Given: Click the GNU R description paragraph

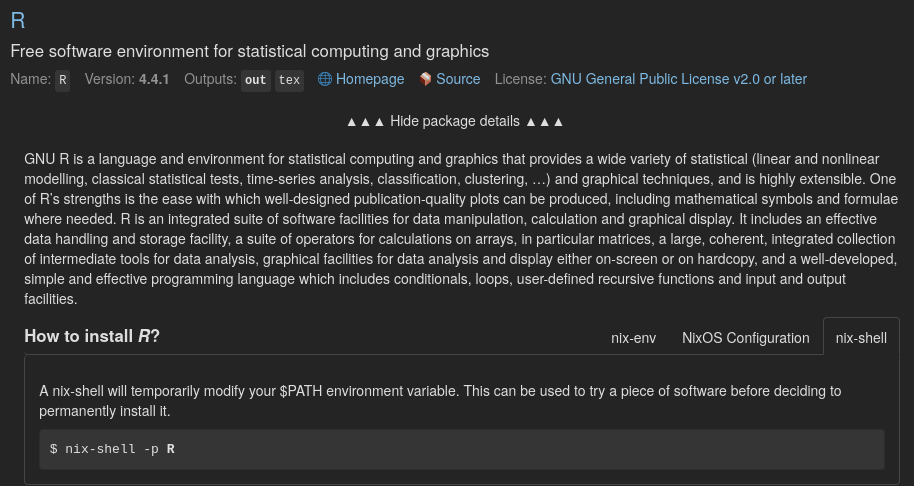Looking at the screenshot, I should pos(460,229).
